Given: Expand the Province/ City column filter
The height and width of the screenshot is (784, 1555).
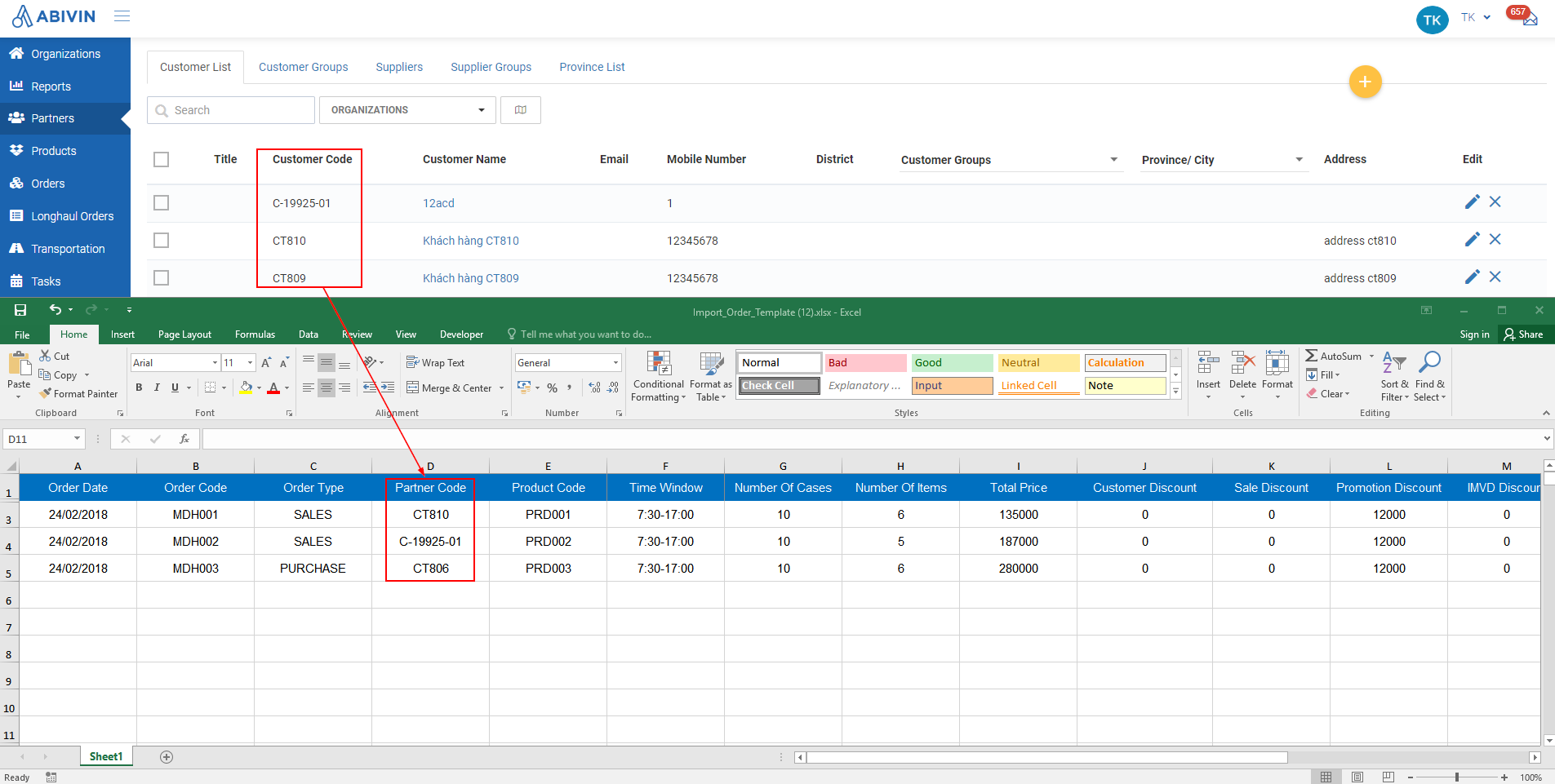Looking at the screenshot, I should 1299,160.
